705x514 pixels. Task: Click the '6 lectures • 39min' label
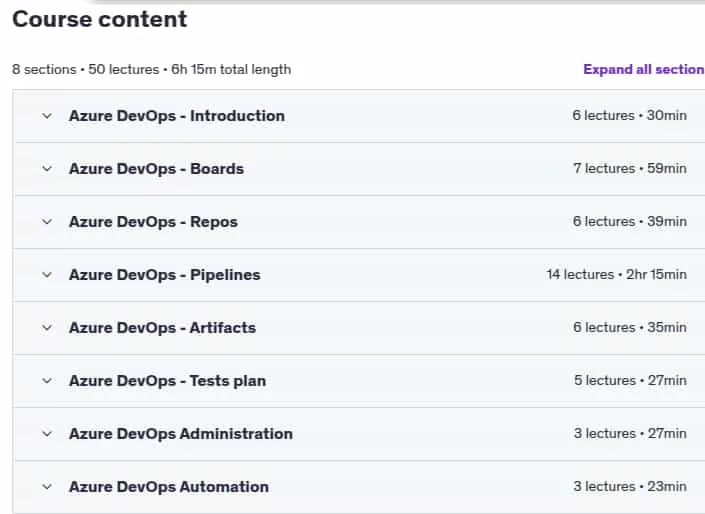pyautogui.click(x=629, y=222)
